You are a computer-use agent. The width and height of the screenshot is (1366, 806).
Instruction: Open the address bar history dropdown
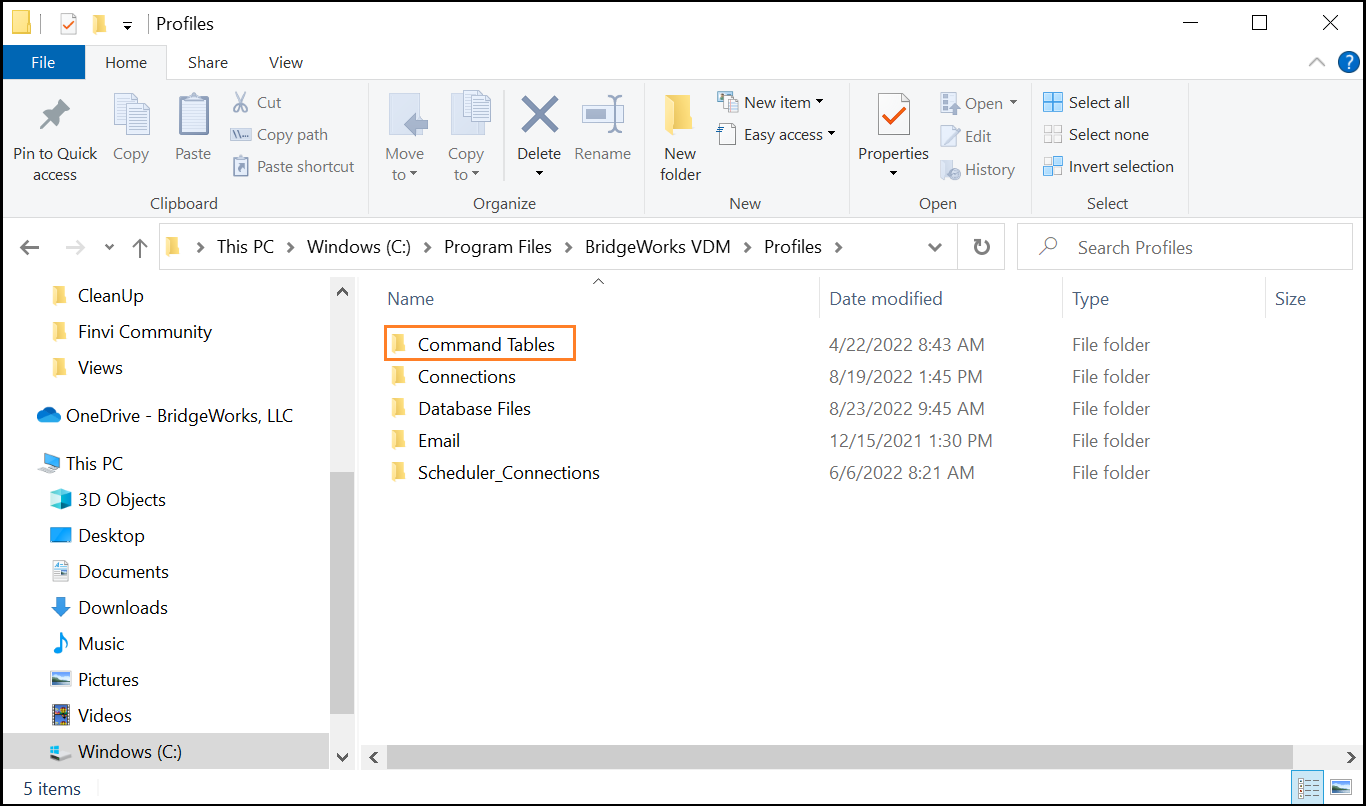point(935,247)
